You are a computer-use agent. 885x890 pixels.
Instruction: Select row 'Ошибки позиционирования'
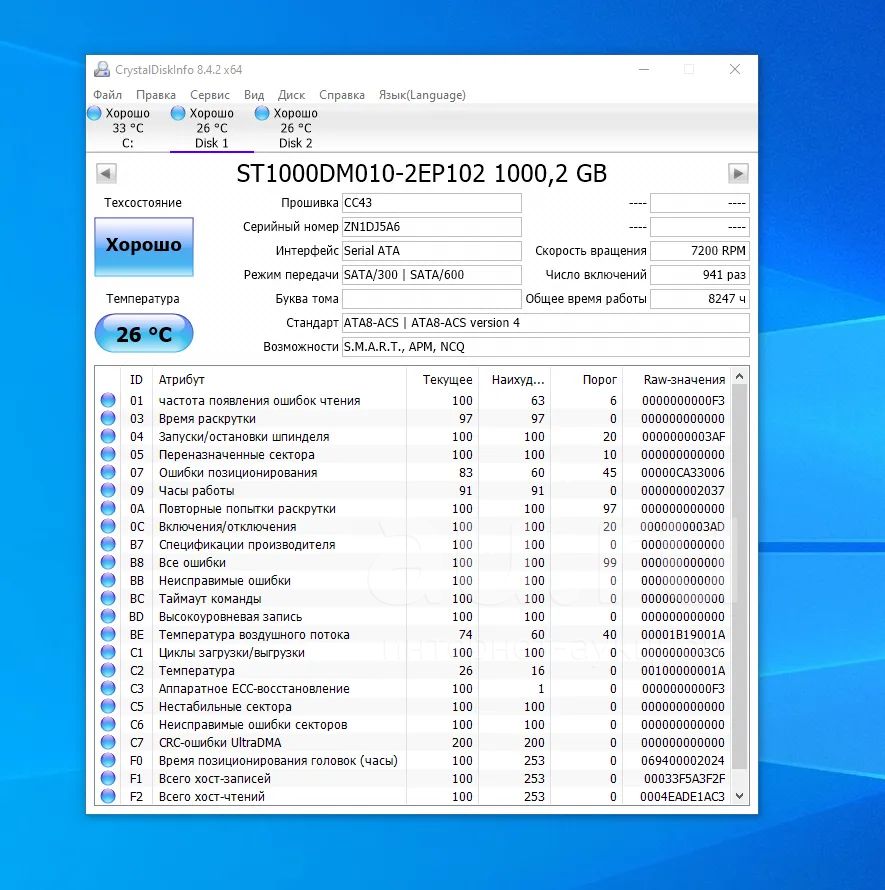(x=413, y=472)
